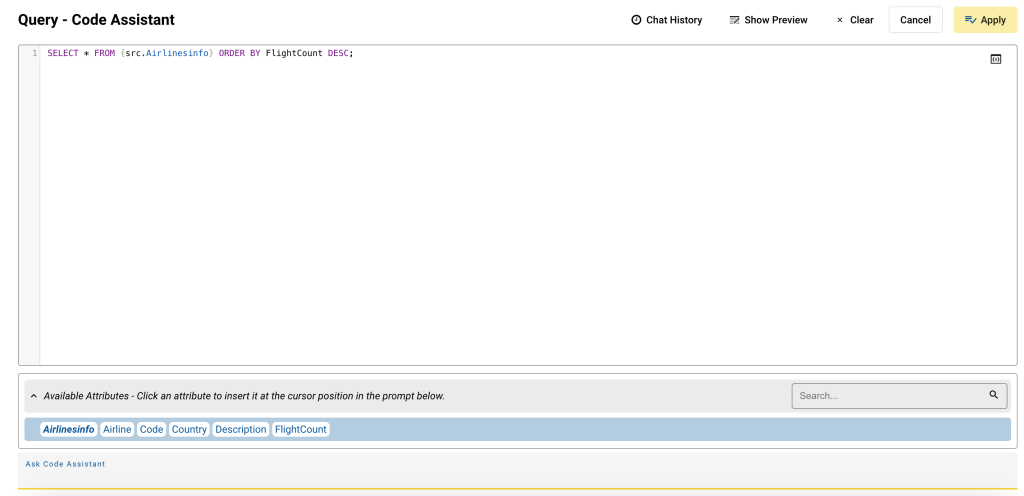Screen dimensions: 1024x496
Task: Click the variables icon in editor corner
Action: click(x=995, y=59)
